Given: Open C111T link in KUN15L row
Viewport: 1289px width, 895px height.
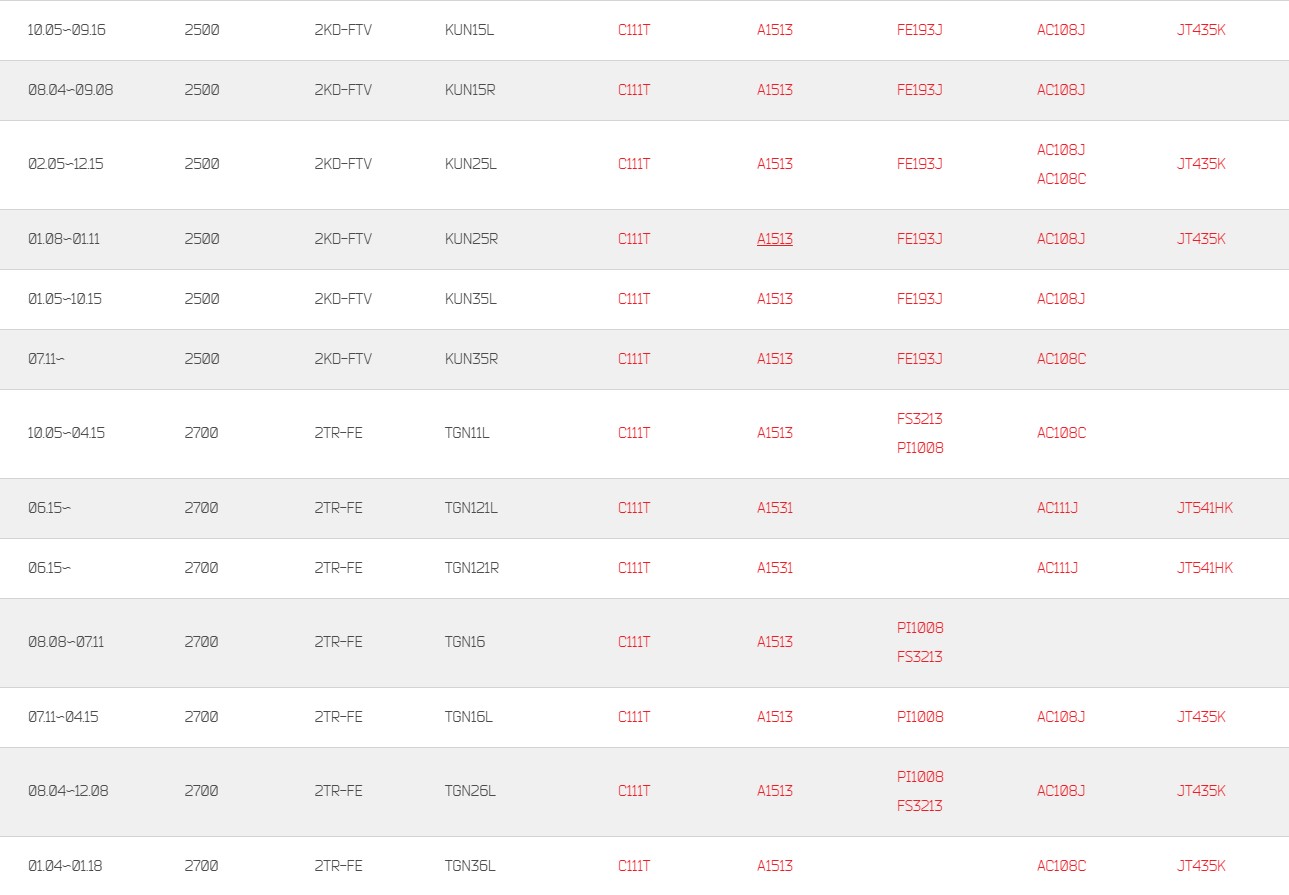Looking at the screenshot, I should (x=634, y=30).
